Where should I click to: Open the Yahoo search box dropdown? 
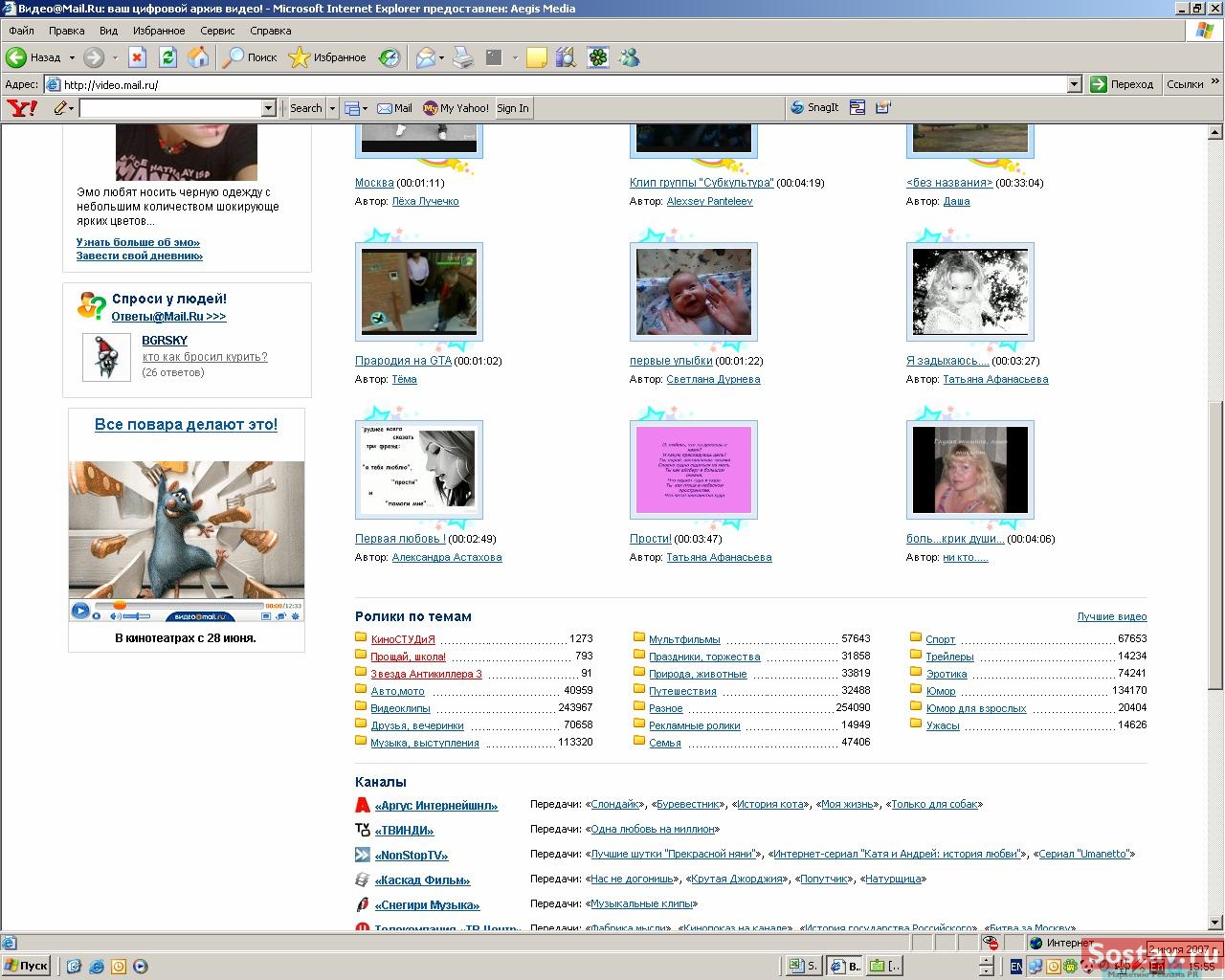coord(269,108)
